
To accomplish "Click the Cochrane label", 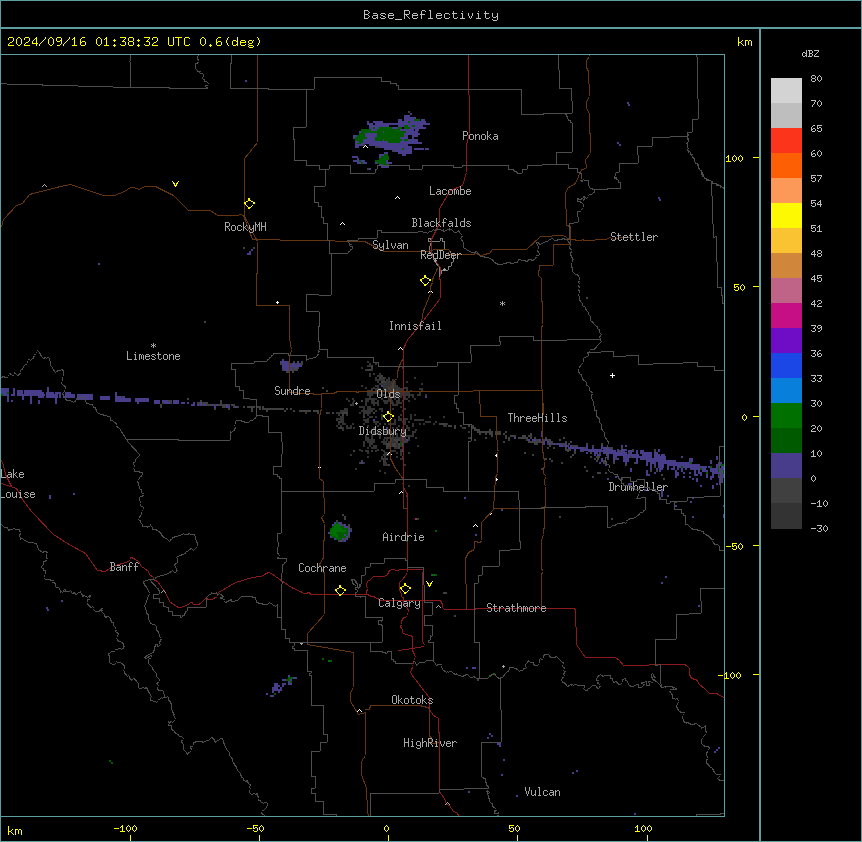I will 322,568.
